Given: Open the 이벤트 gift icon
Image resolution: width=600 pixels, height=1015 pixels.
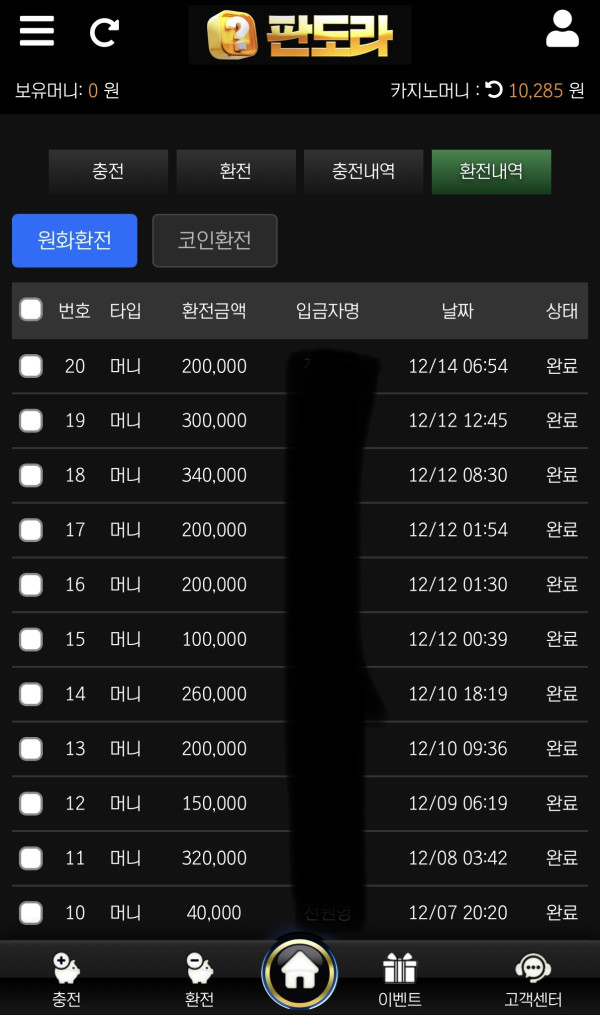Looking at the screenshot, I should (400, 969).
